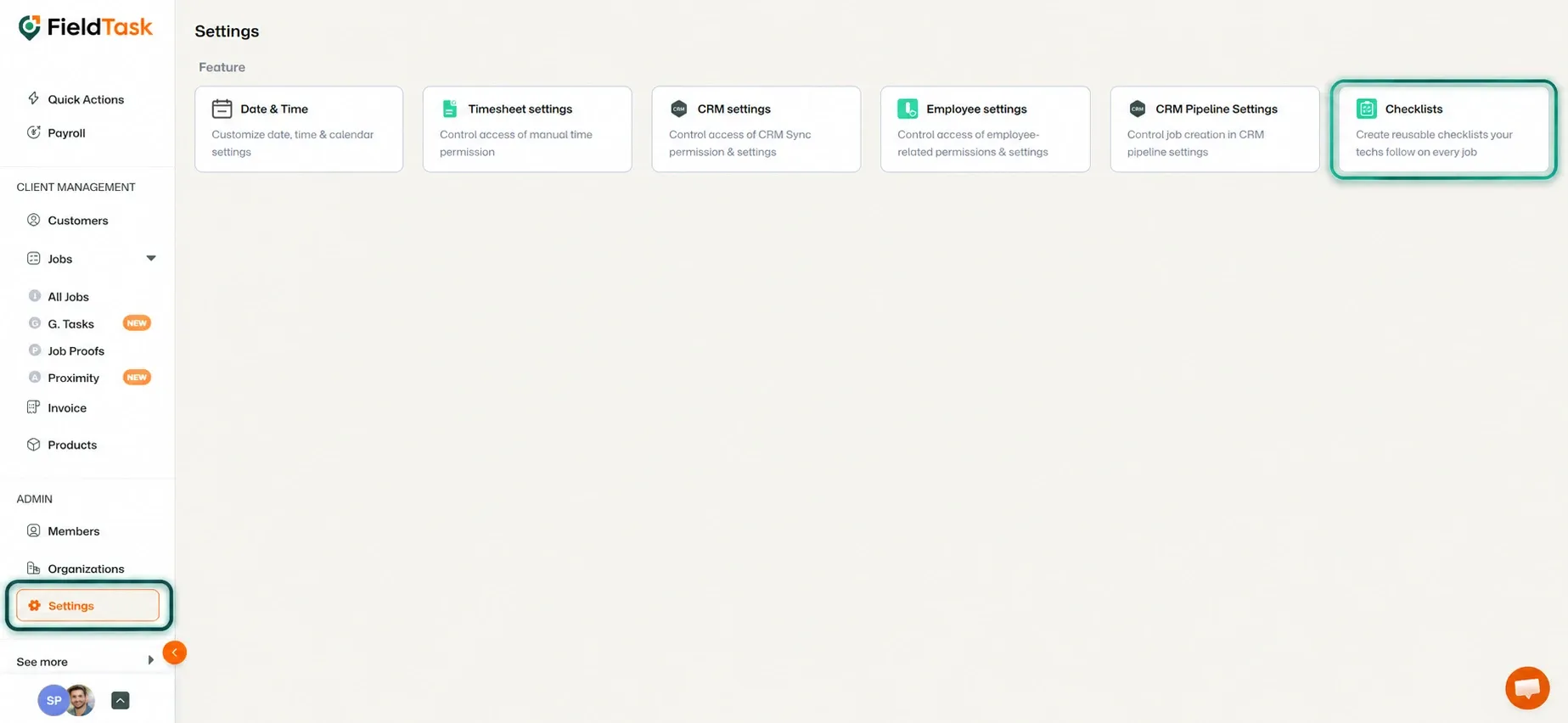Click the Timesheet settings document icon
1568x723 pixels.
tap(449, 109)
